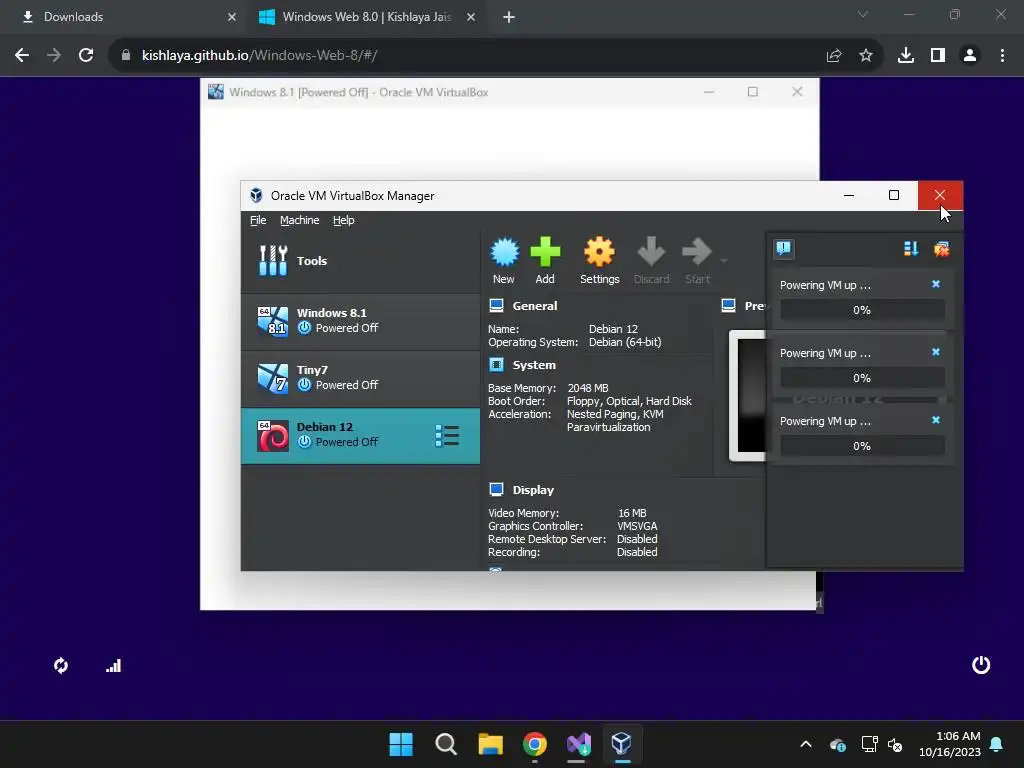Open browser downloads icon
1024x768 pixels.
pyautogui.click(x=906, y=56)
